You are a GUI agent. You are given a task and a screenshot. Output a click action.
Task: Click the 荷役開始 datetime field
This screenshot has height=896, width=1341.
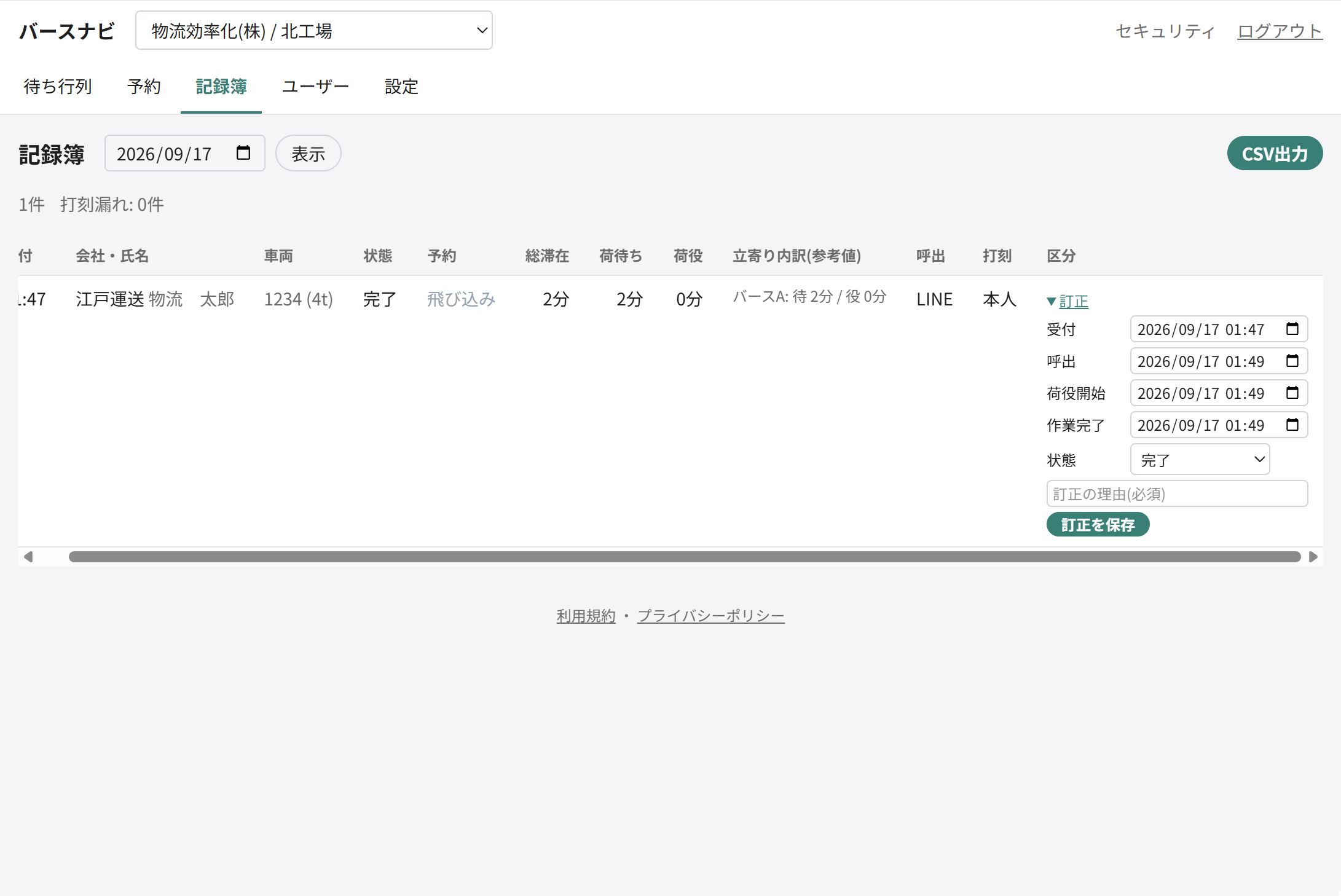coord(1219,393)
